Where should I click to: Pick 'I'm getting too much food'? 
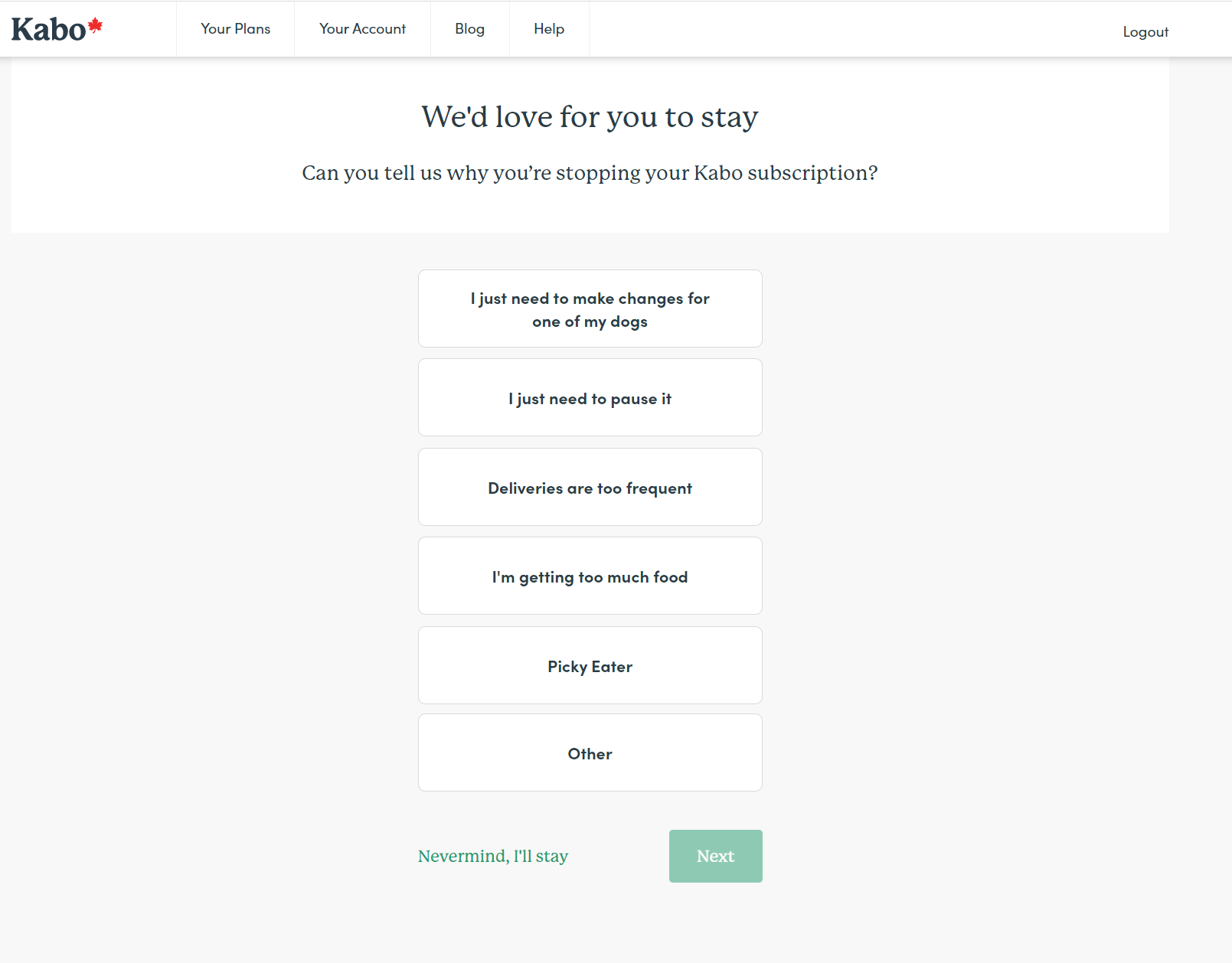[x=590, y=576]
